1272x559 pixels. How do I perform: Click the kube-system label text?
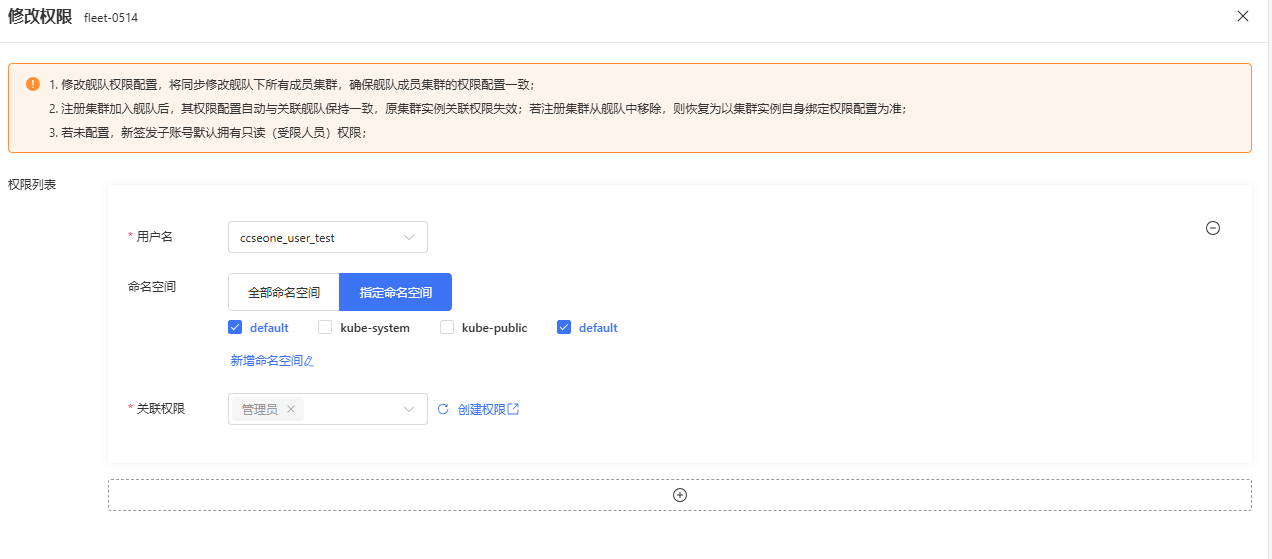coord(375,327)
